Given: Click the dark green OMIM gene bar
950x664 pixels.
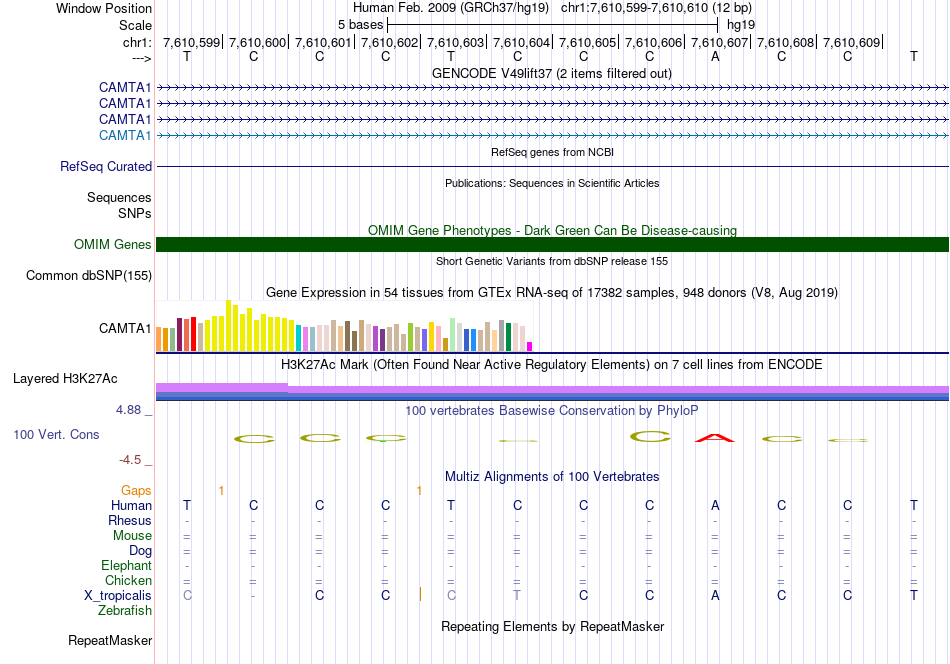Looking at the screenshot, I should tap(552, 244).
